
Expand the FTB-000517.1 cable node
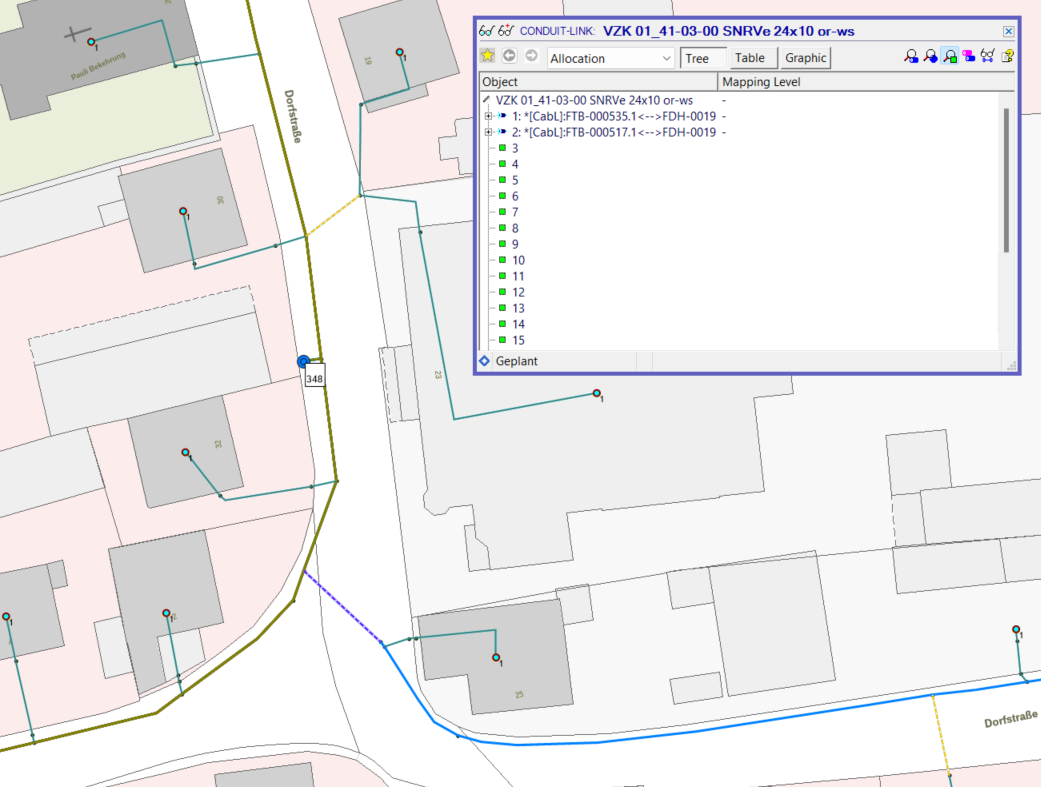click(488, 132)
